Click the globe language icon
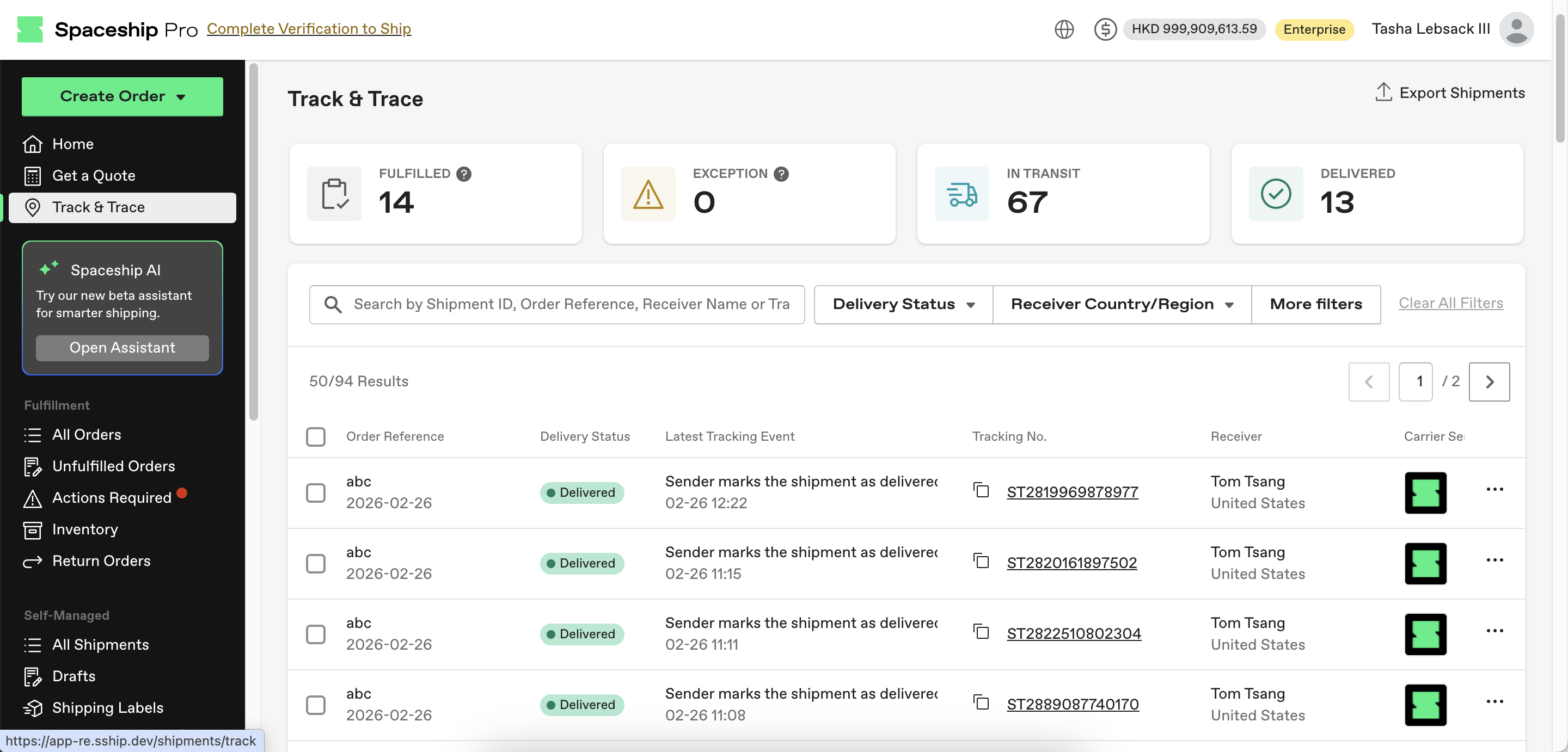 (x=1063, y=29)
